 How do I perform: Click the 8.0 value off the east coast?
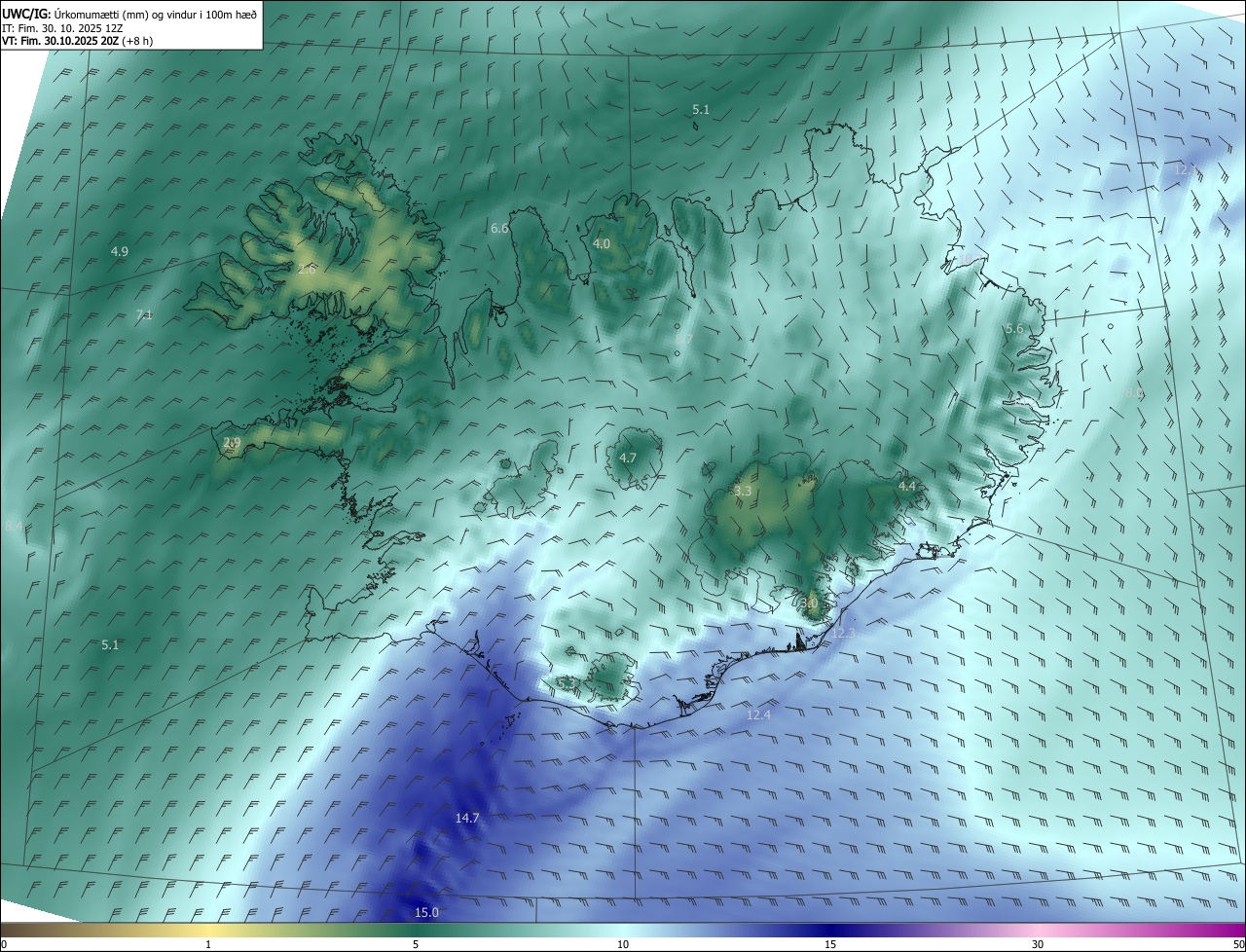pyautogui.click(x=1134, y=392)
